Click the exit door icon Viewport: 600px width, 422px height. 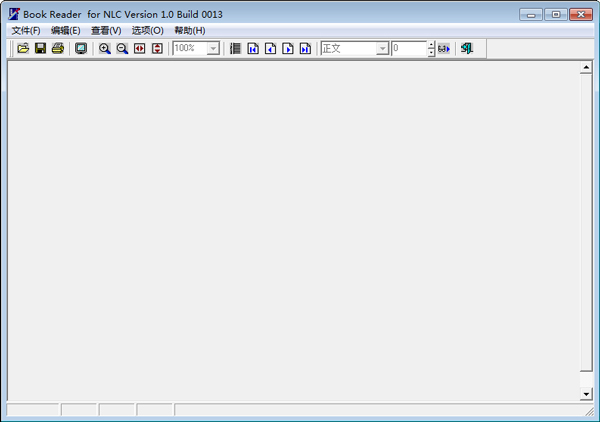(467, 48)
